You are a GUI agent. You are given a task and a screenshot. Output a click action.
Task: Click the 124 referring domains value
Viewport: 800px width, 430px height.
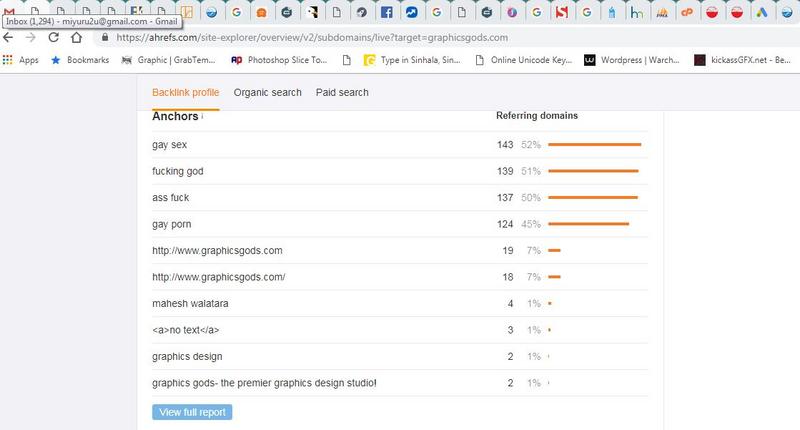(505, 224)
